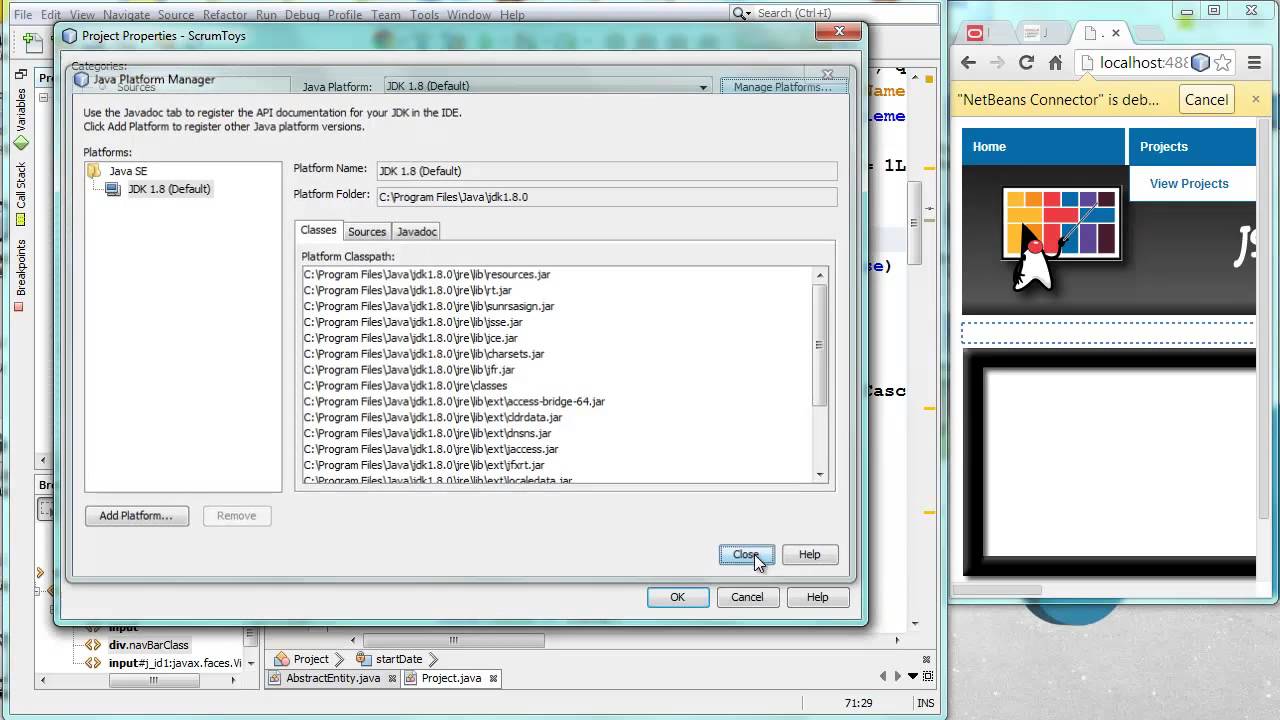Select resources.jar in Platform Classpath
1280x720 pixels.
tap(427, 274)
